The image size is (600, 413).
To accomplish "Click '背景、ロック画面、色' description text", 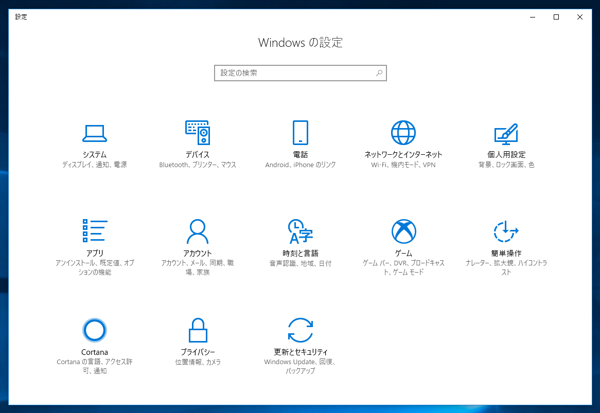I will (x=506, y=165).
